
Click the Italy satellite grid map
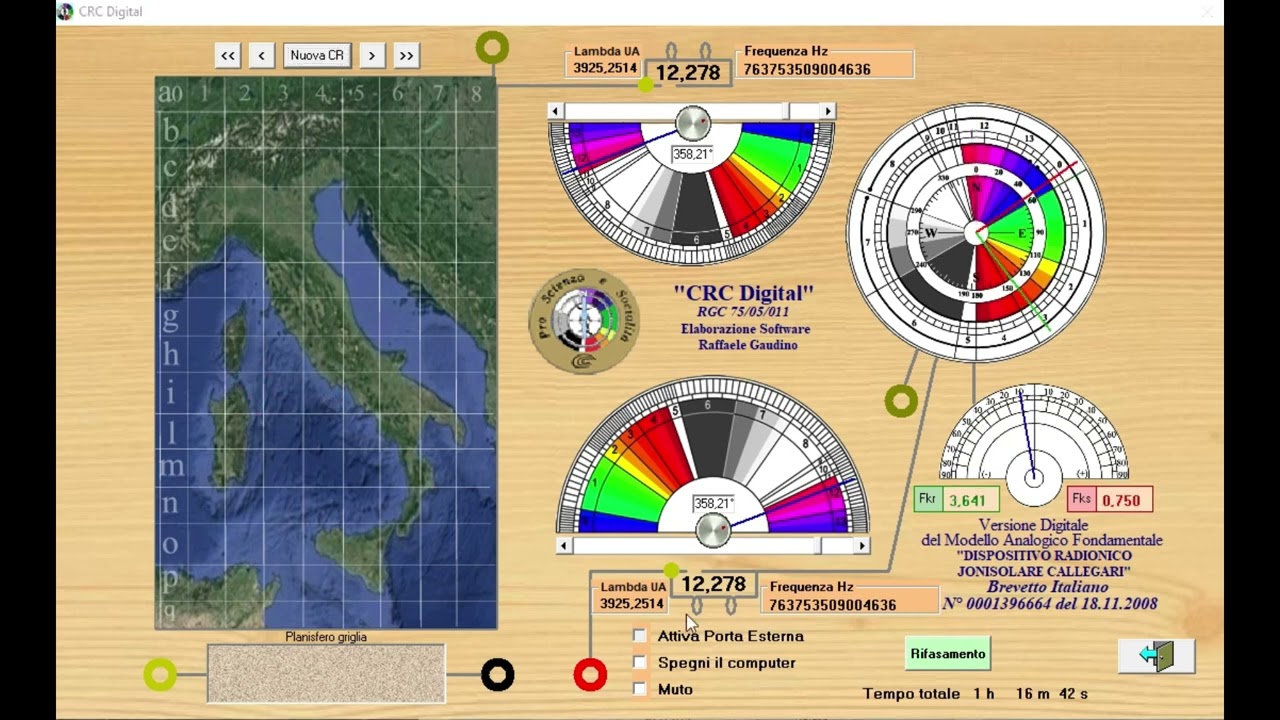click(x=326, y=353)
